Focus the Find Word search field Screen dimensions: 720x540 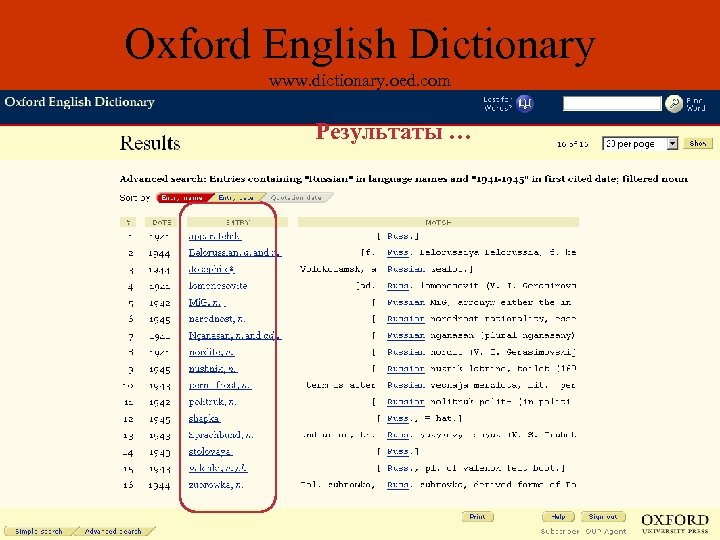612,103
